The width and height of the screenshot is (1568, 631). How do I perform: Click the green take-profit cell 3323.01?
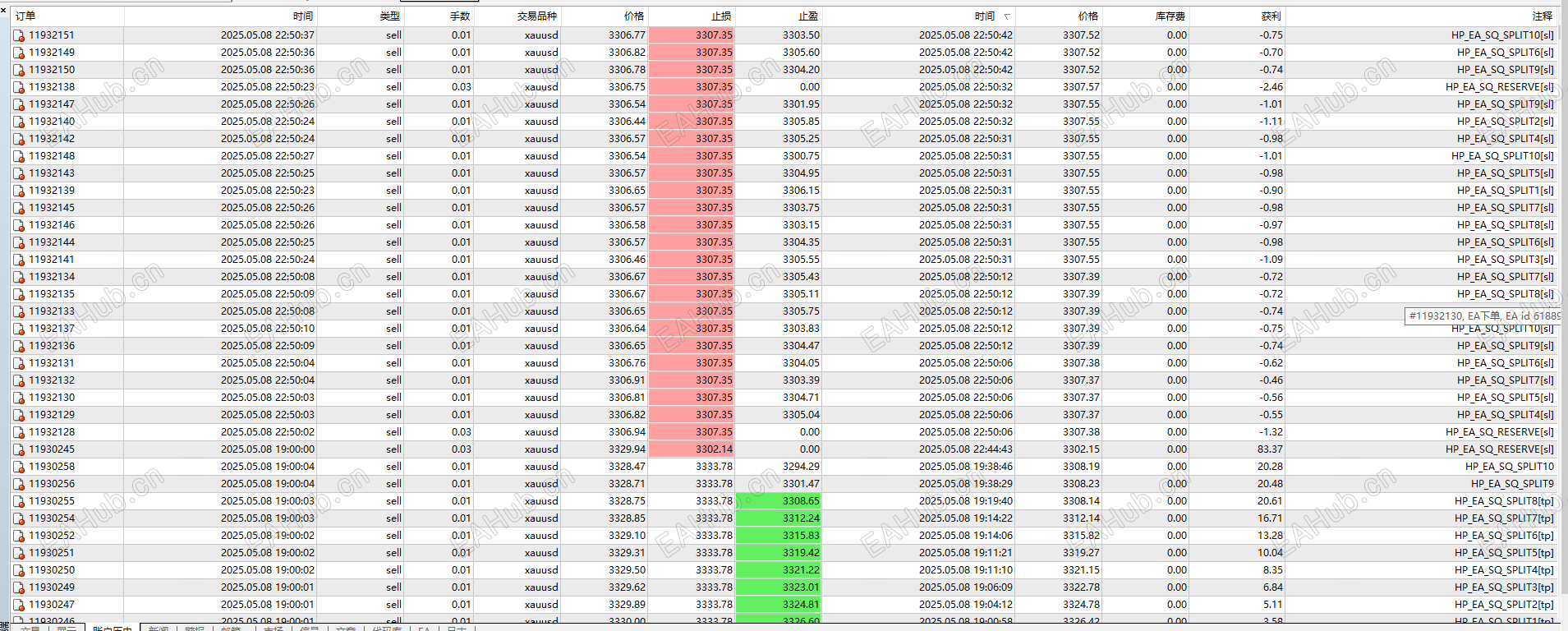click(x=779, y=587)
